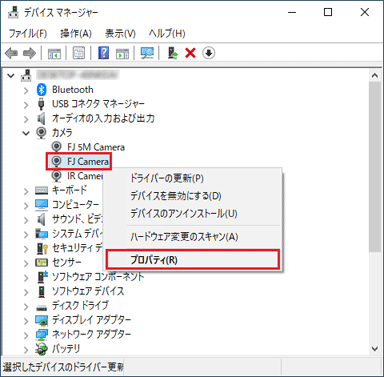Click the ディスク ドライブ drive icon
Screen dimensions: 384x377
click(x=41, y=307)
